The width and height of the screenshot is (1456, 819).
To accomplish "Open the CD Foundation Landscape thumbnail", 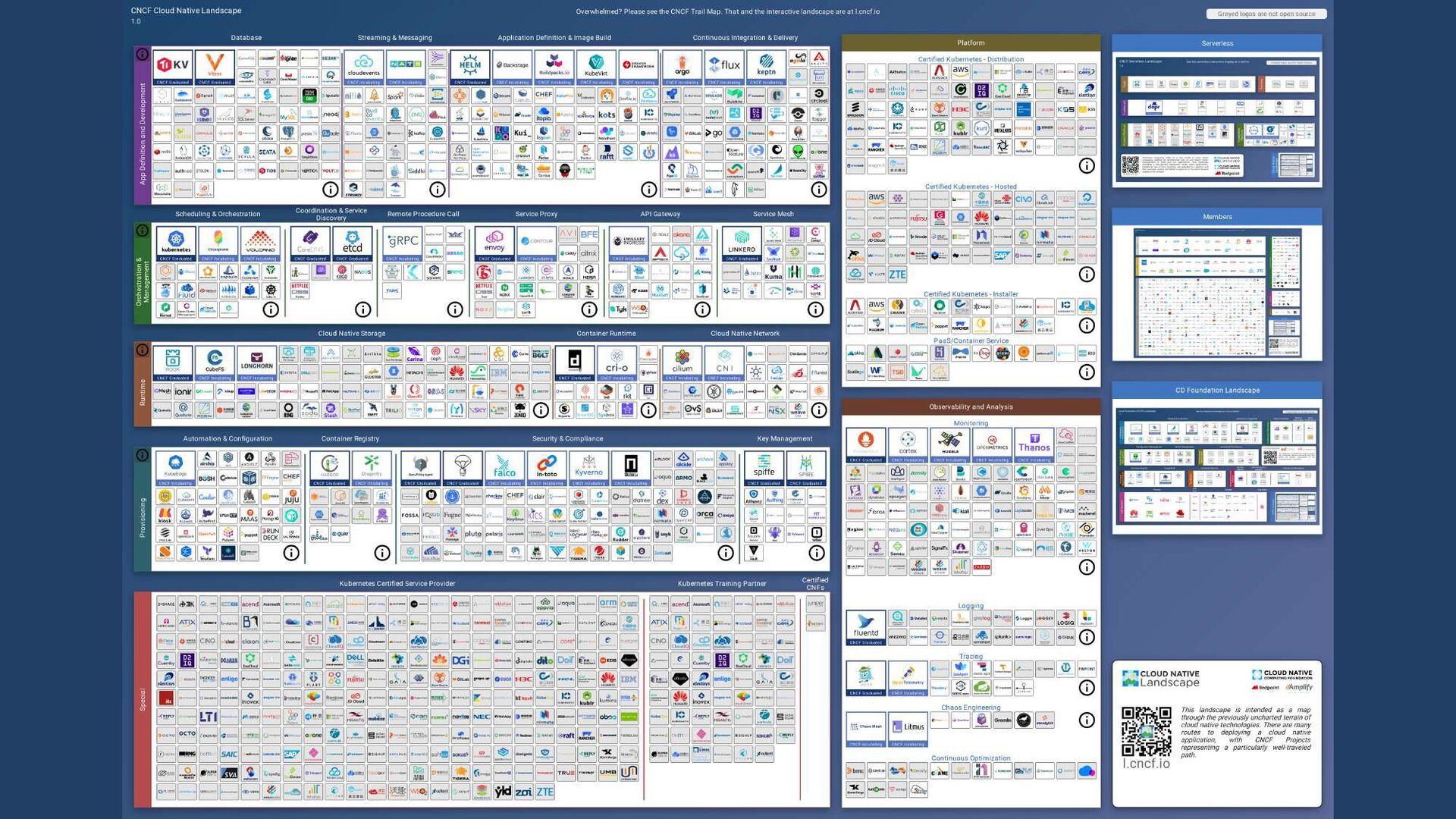I will (1217, 466).
